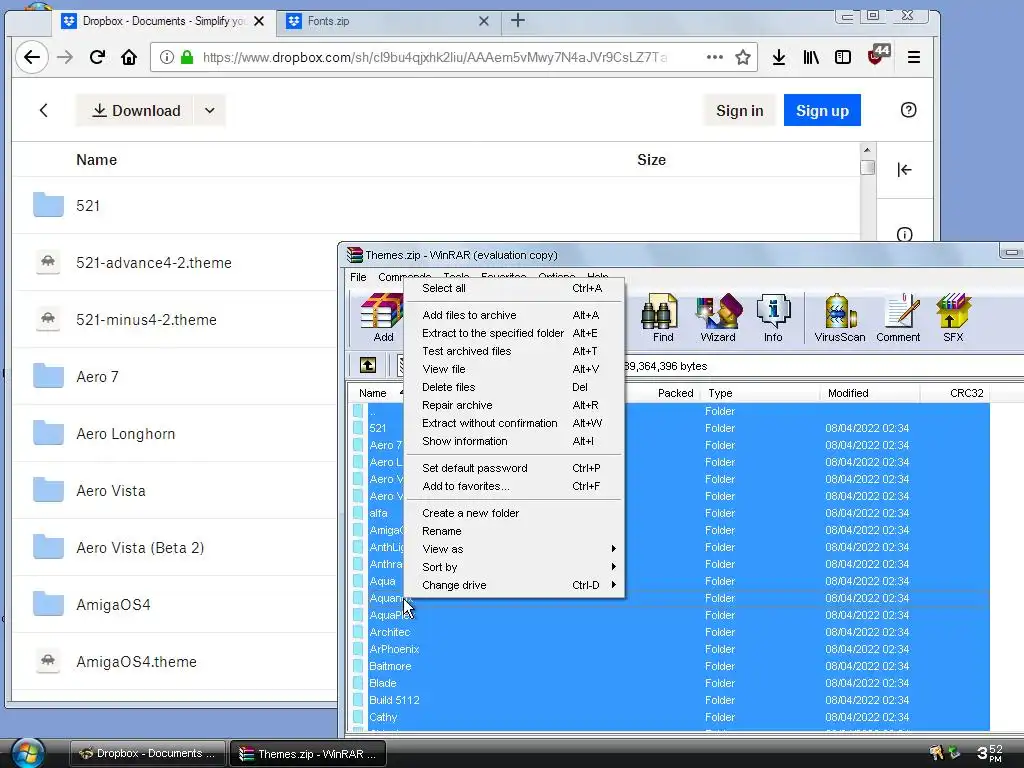Open the Firefox hamburger menu
Image resolution: width=1024 pixels, height=768 pixels.
coord(914,57)
